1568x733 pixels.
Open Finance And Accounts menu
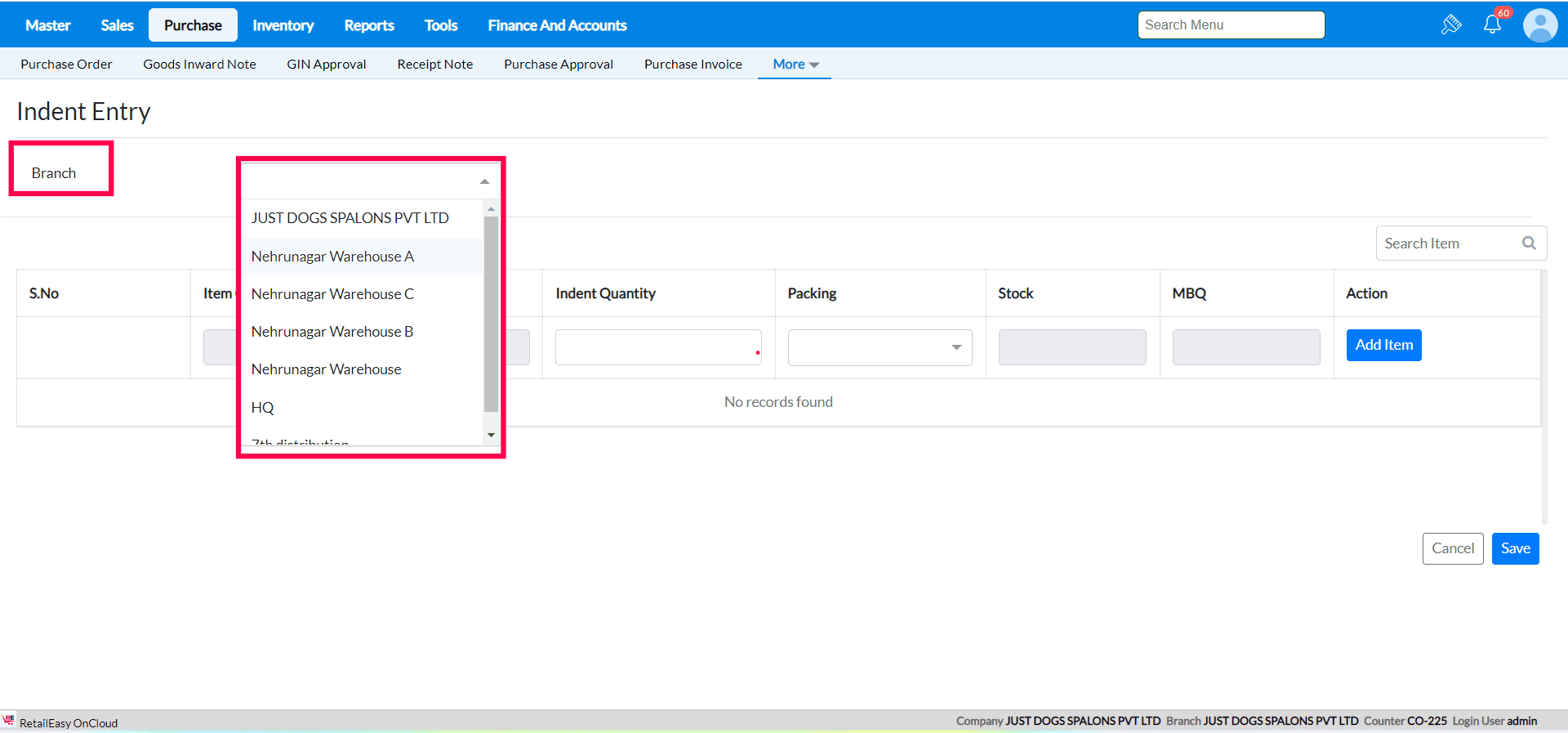(x=558, y=25)
